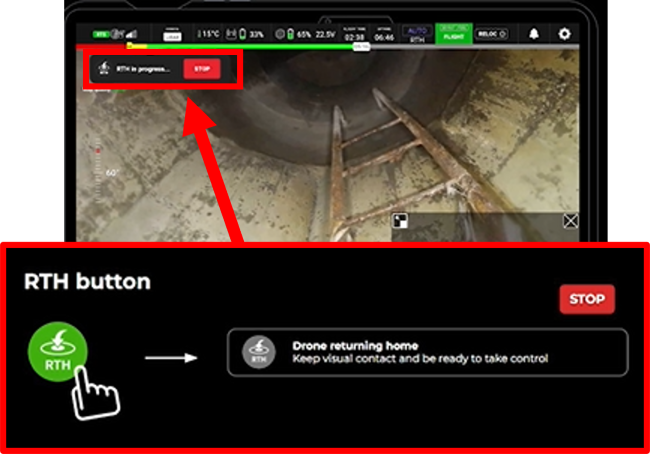Click the green signal status badge
650x454 pixels.
coord(101,34)
